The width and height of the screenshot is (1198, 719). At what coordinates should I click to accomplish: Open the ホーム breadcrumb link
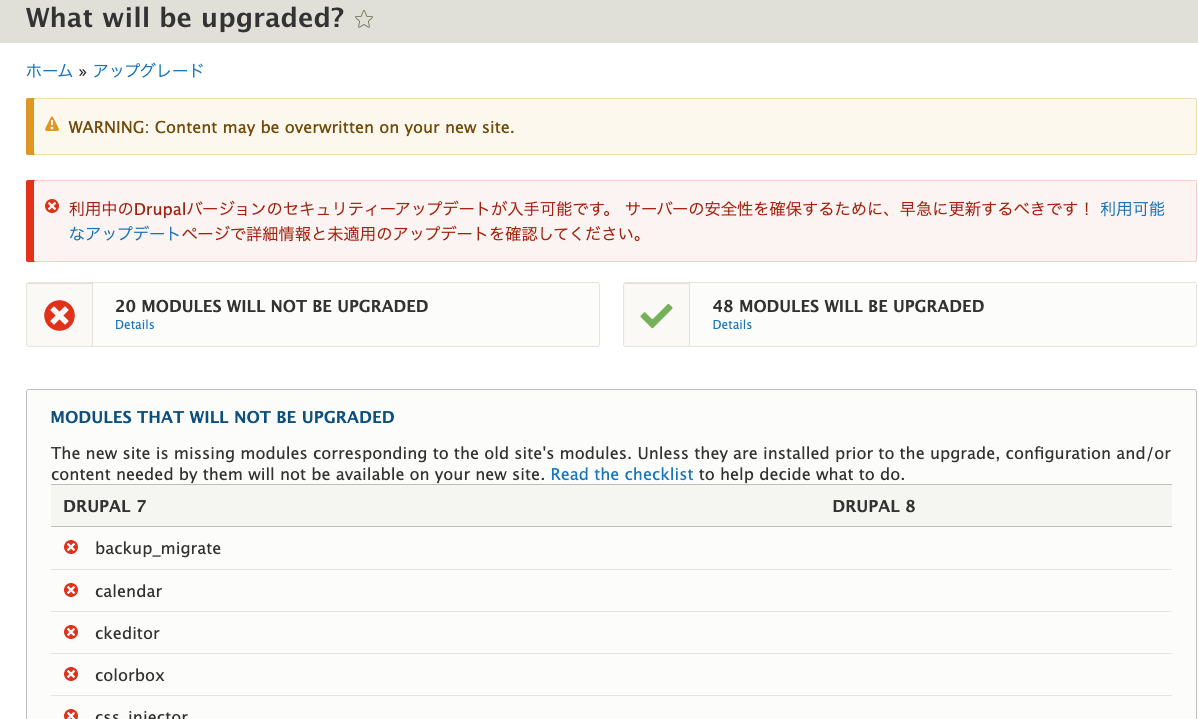49,70
